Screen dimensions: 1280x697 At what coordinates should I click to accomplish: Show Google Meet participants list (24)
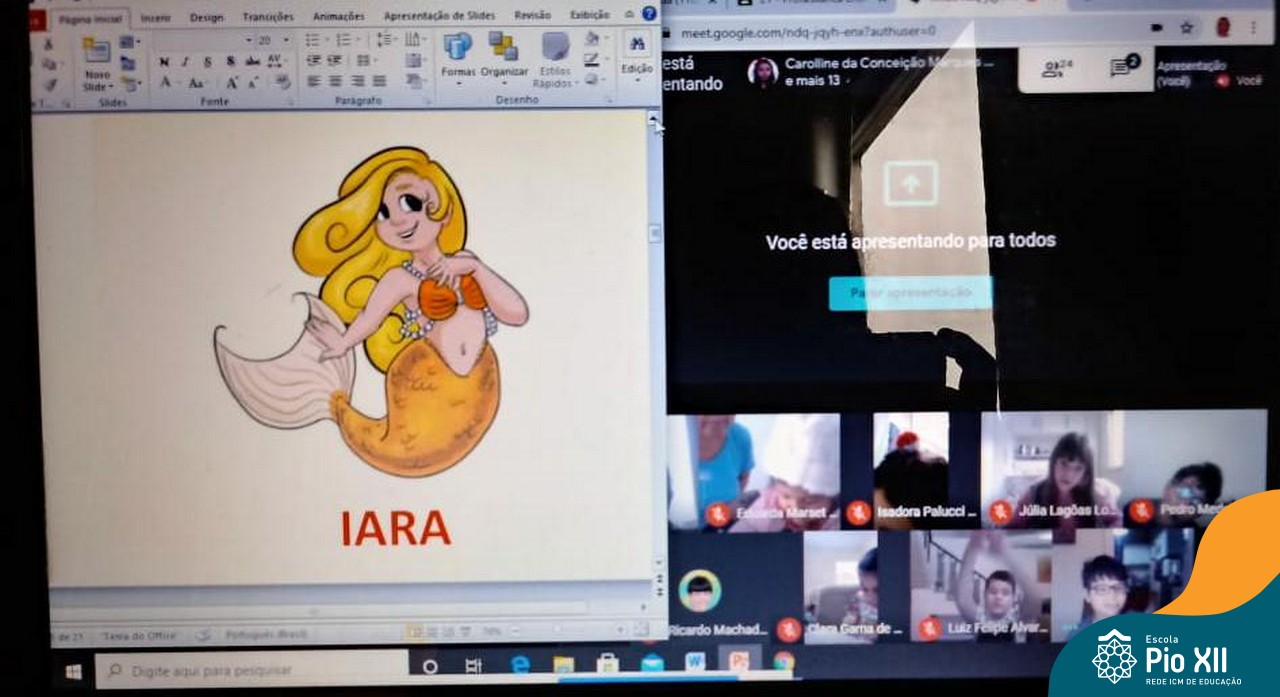coord(1056,69)
